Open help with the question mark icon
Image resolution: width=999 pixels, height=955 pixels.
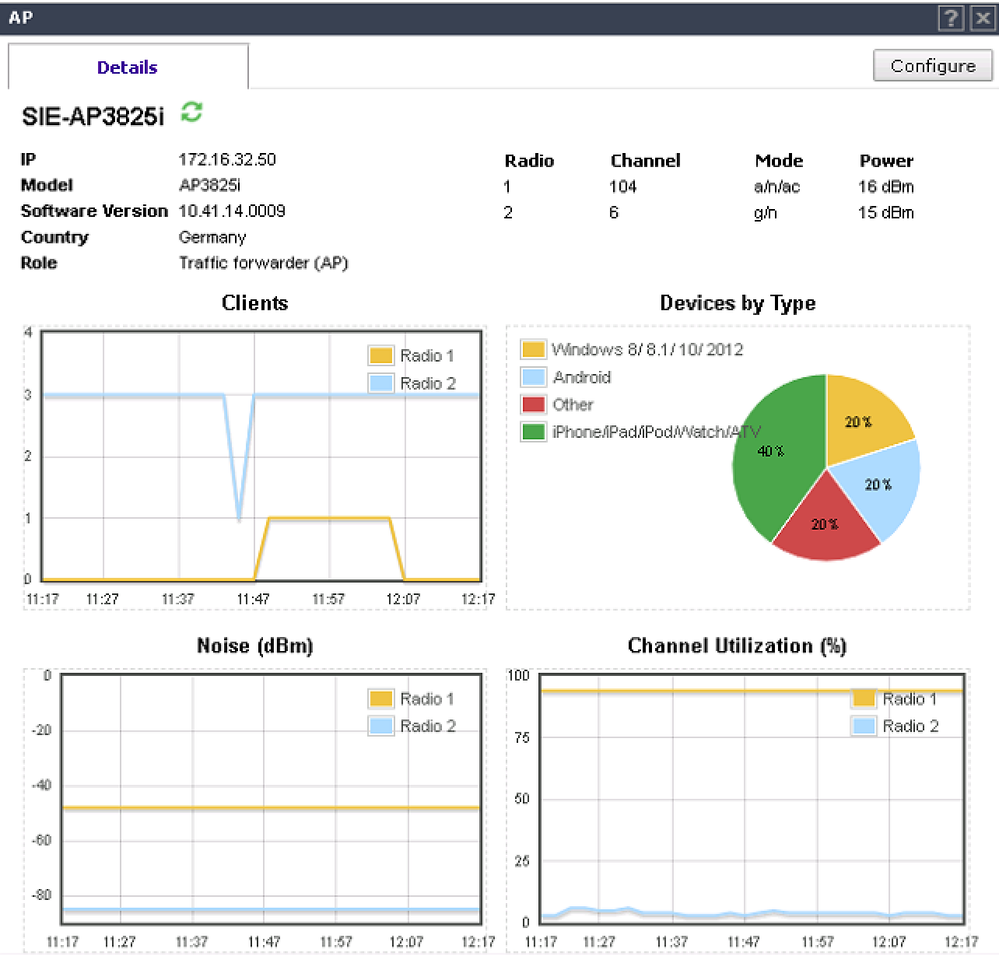951,18
